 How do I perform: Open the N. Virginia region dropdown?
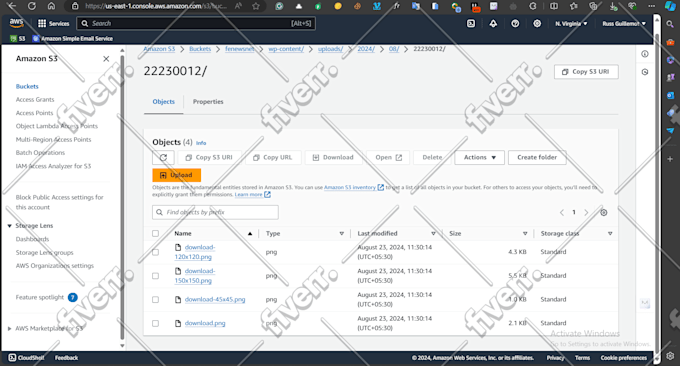click(571, 23)
